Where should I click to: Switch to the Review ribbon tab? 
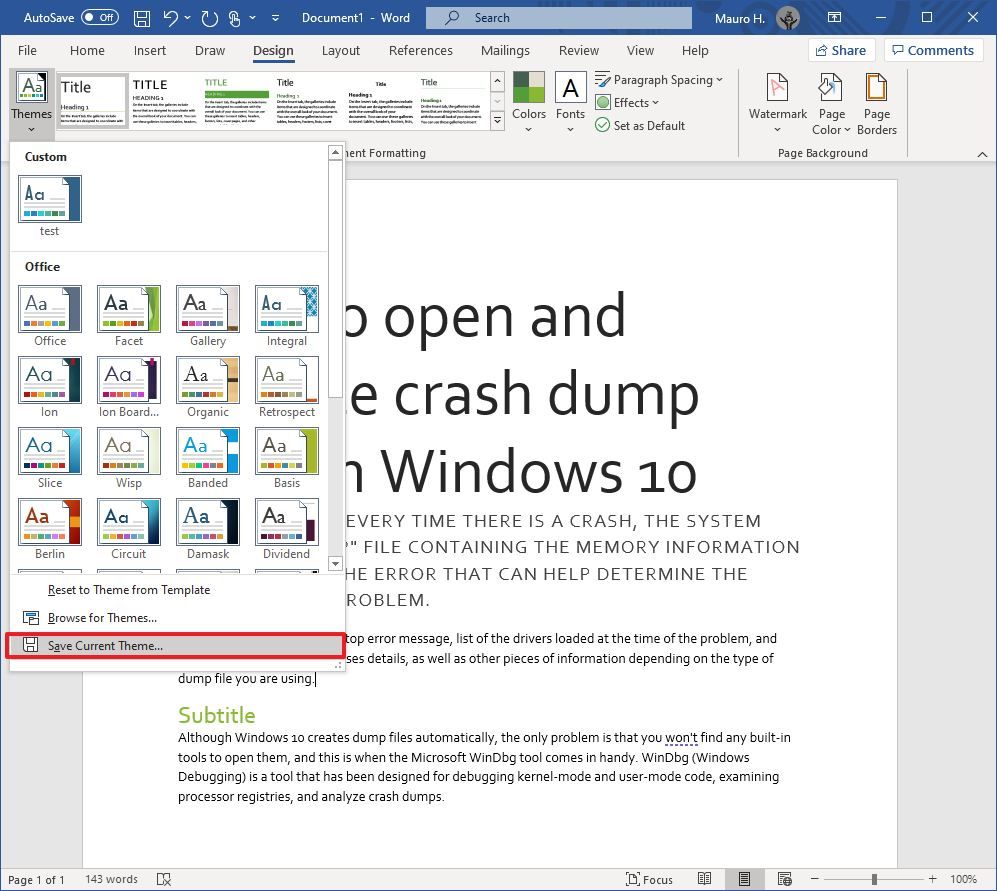pos(579,50)
